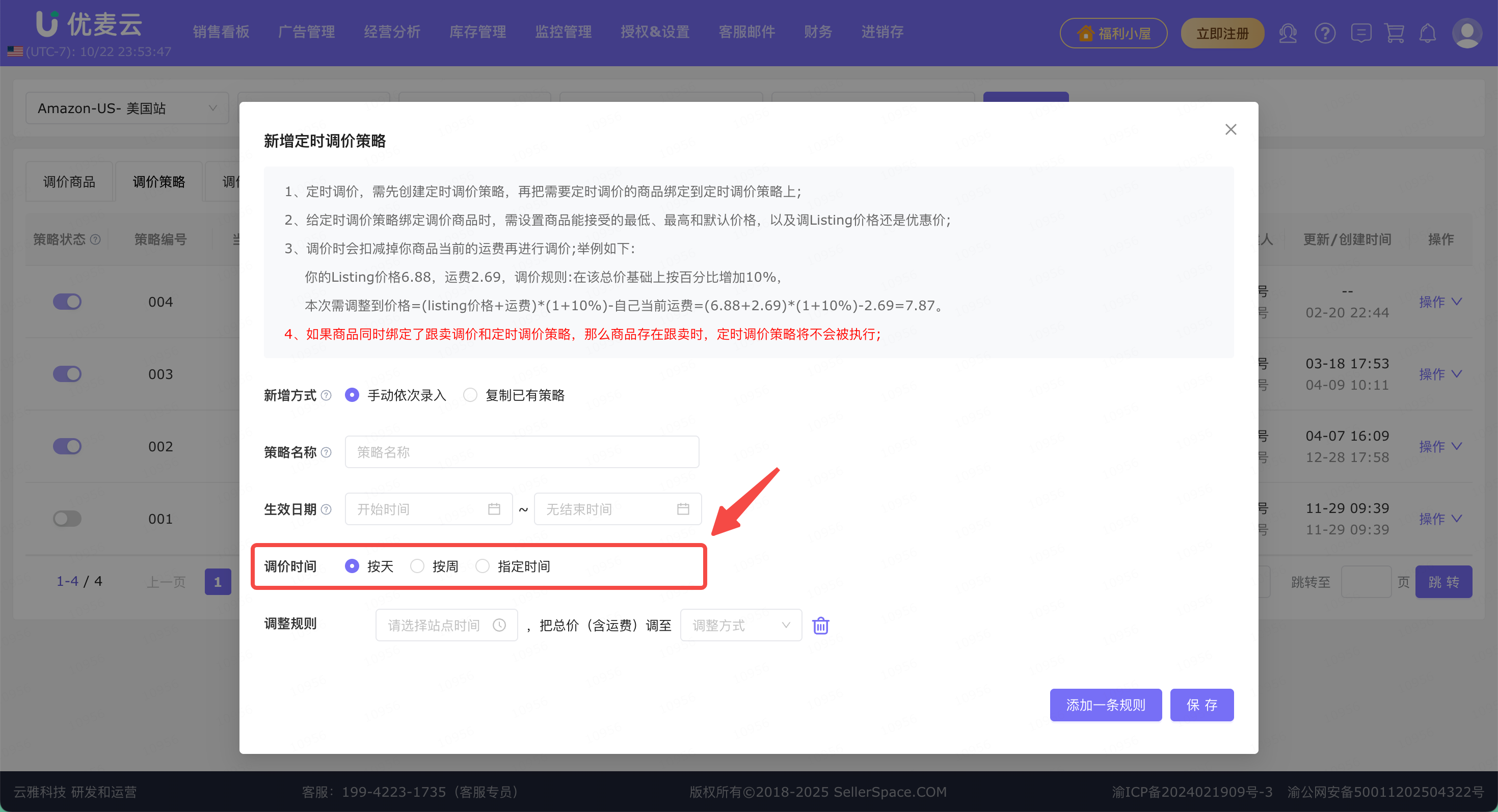Image resolution: width=1498 pixels, height=812 pixels.
Task: Switch to the 调价商品 tab
Action: point(69,182)
